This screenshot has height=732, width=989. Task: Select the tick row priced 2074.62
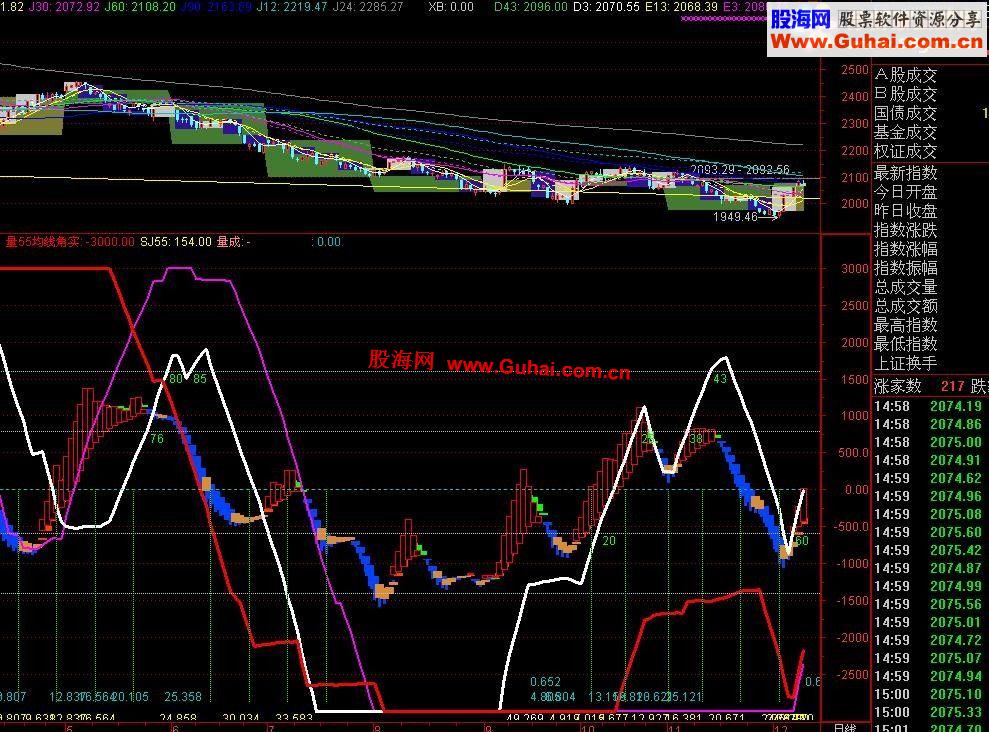point(930,478)
